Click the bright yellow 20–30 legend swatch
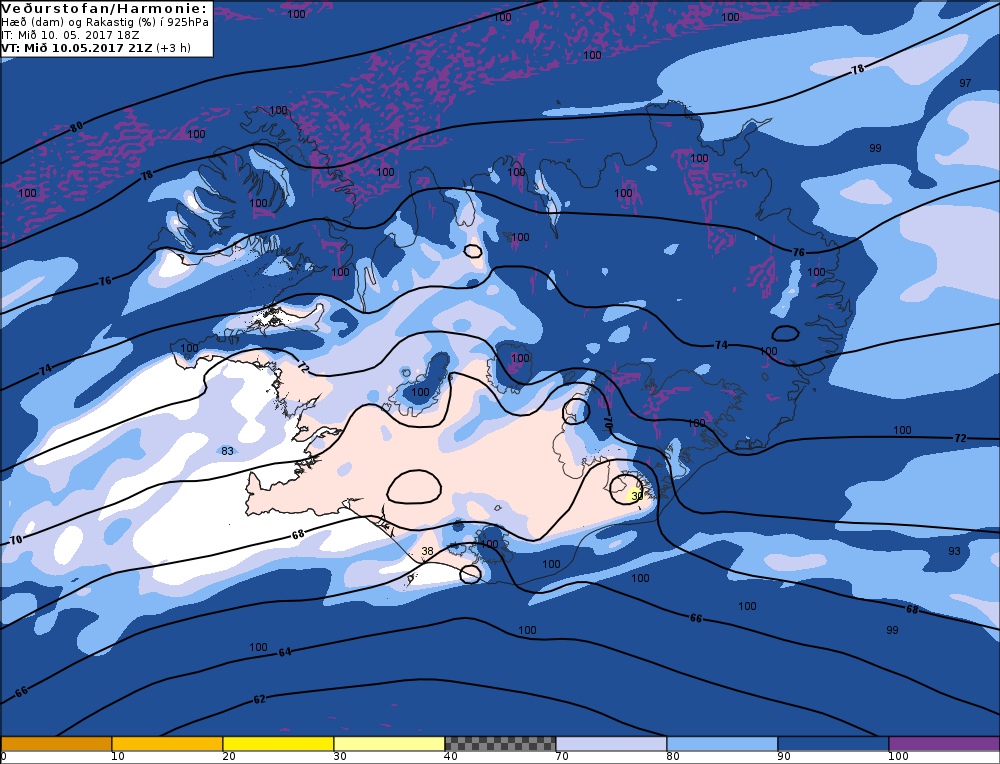1000x764 pixels. pos(278,744)
